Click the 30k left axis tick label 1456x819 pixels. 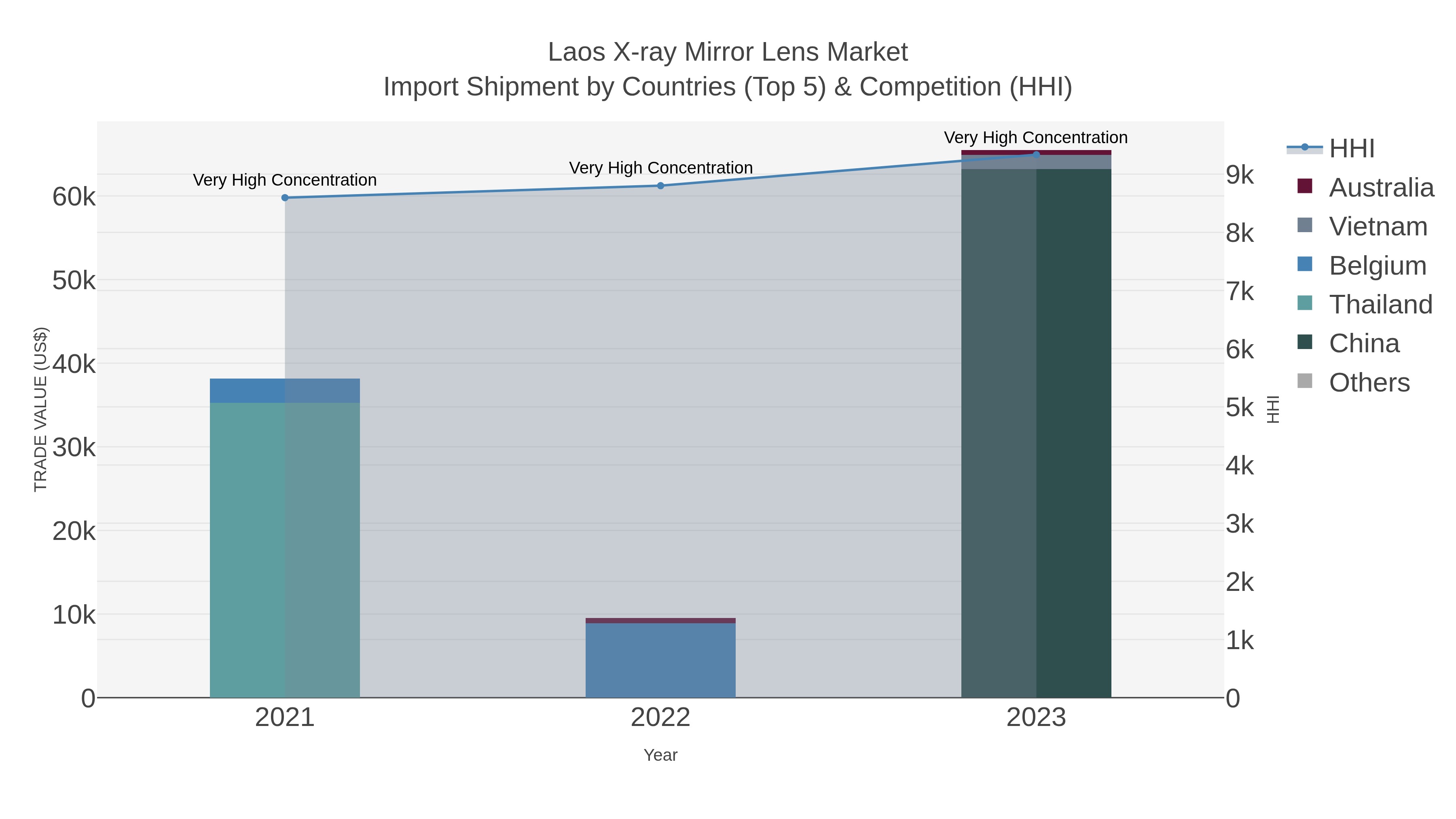click(x=74, y=448)
